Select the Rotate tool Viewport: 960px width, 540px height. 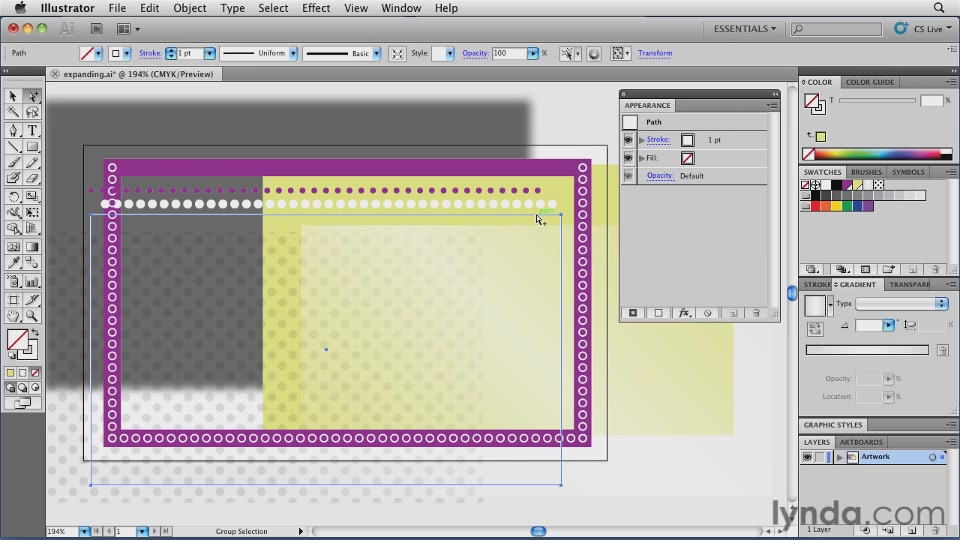point(13,197)
